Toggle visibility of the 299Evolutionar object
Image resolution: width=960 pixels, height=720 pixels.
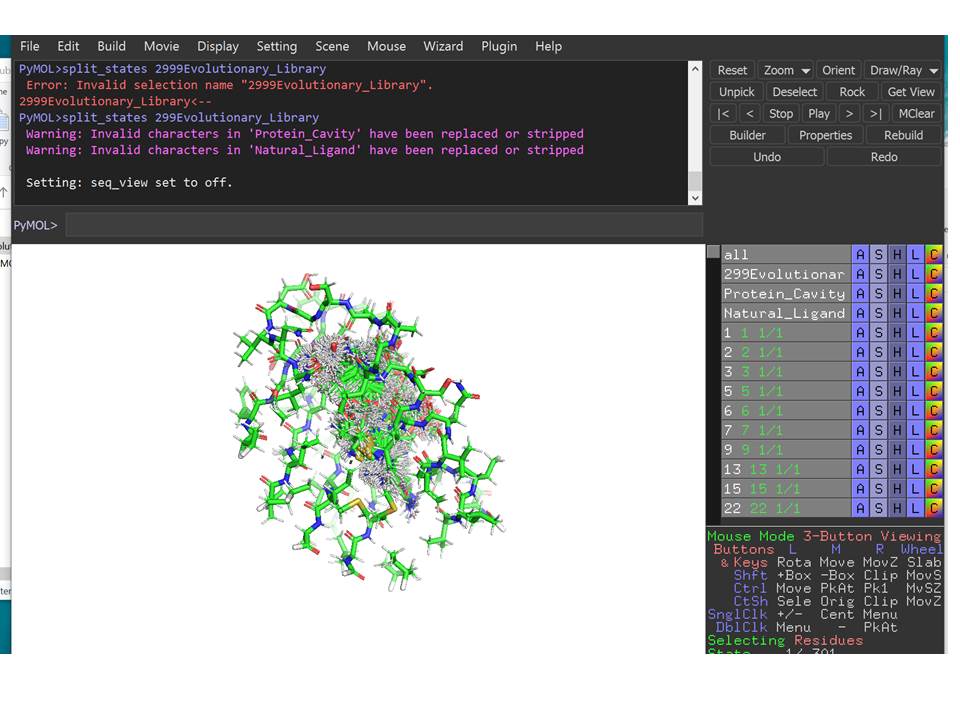pyautogui.click(x=784, y=274)
